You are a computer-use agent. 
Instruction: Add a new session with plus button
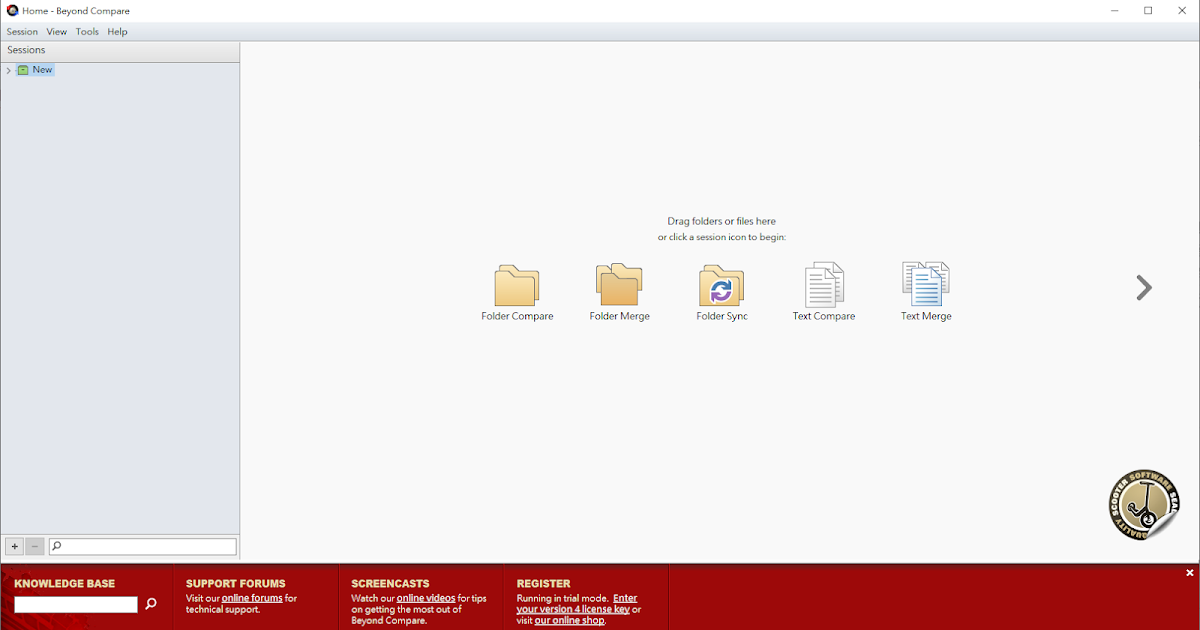coord(14,547)
